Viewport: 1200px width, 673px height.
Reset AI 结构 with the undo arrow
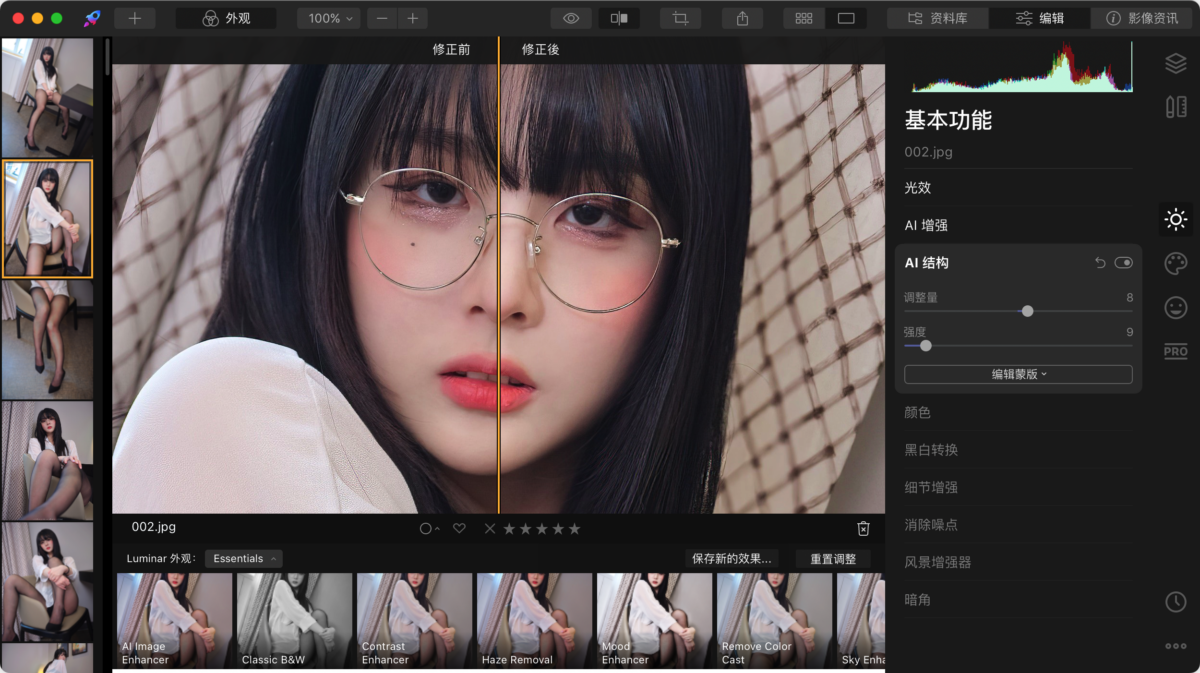(1100, 263)
